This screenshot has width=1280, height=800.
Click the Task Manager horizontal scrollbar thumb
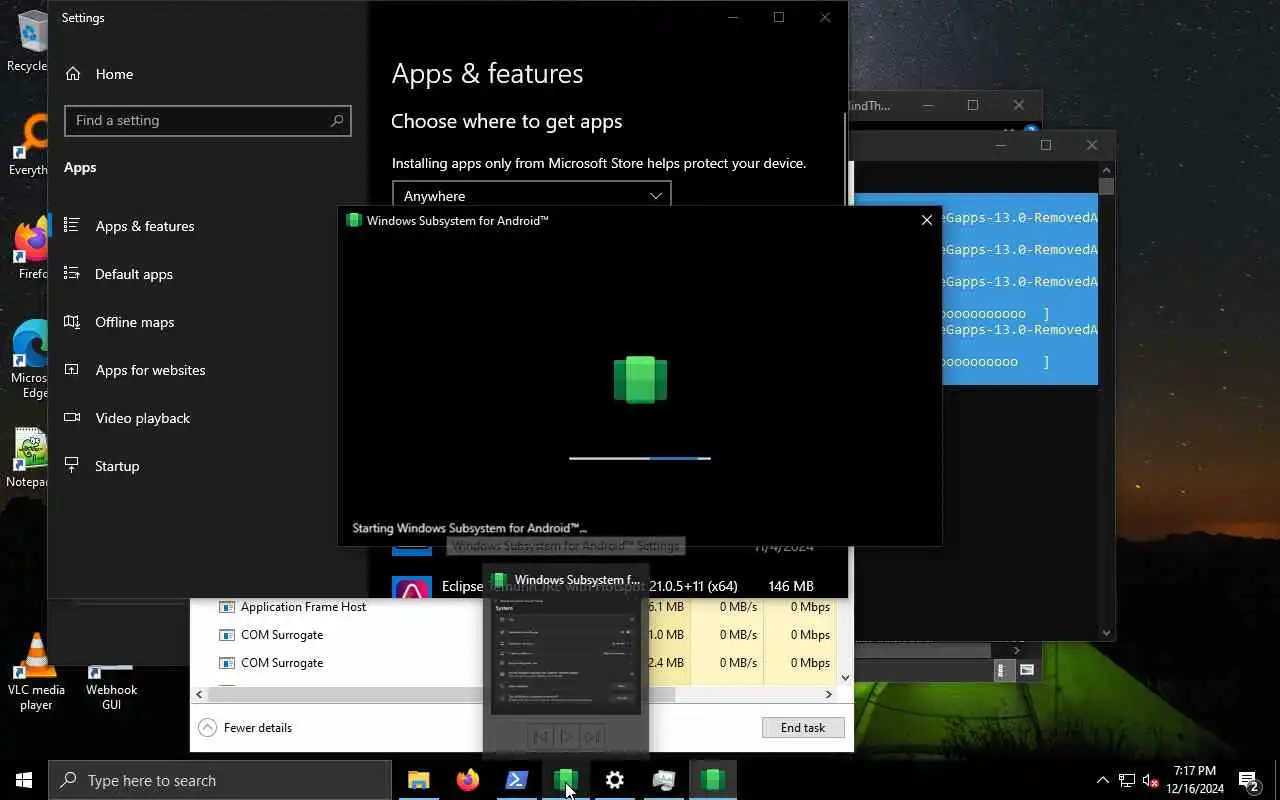click(x=440, y=694)
